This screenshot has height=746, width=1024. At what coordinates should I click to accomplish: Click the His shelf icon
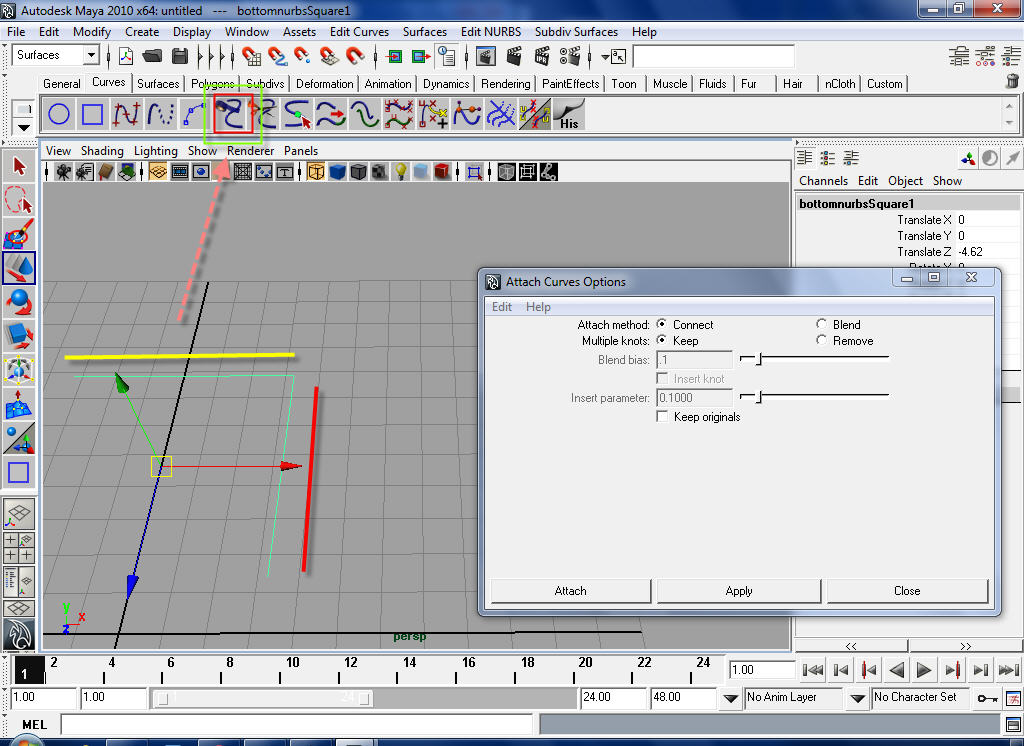(569, 114)
